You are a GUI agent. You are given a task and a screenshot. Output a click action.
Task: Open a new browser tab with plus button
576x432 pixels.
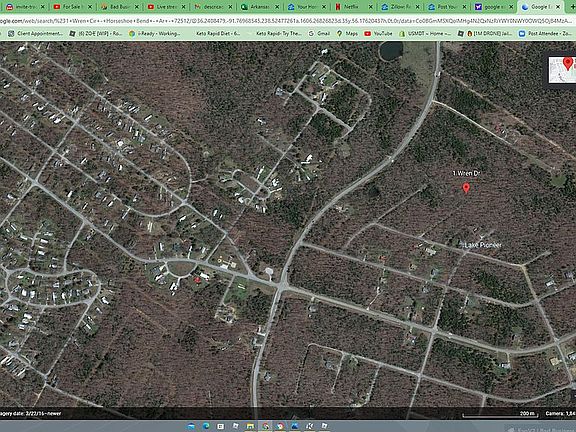[x=572, y=7]
